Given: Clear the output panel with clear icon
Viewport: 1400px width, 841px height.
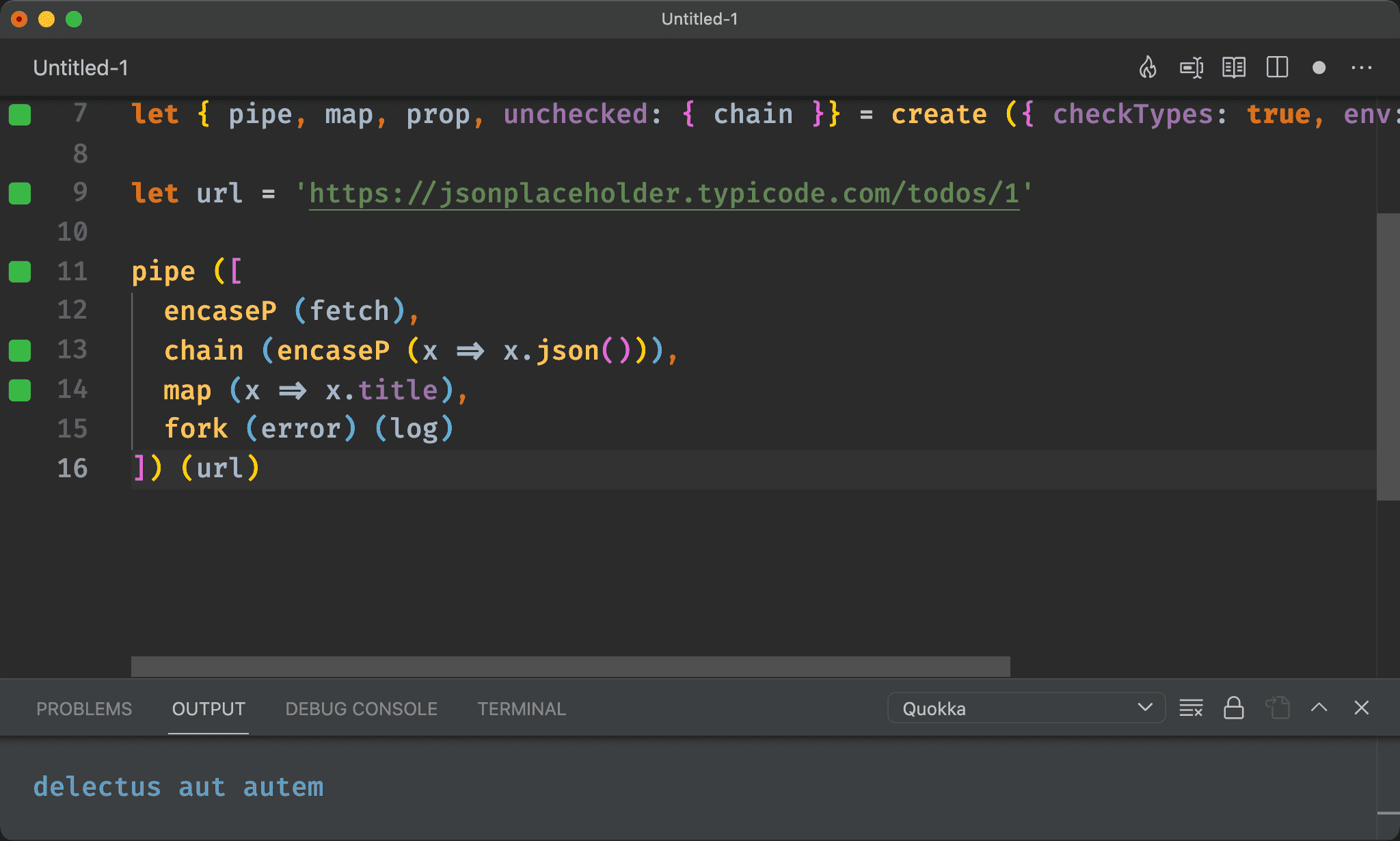Looking at the screenshot, I should [x=1191, y=708].
